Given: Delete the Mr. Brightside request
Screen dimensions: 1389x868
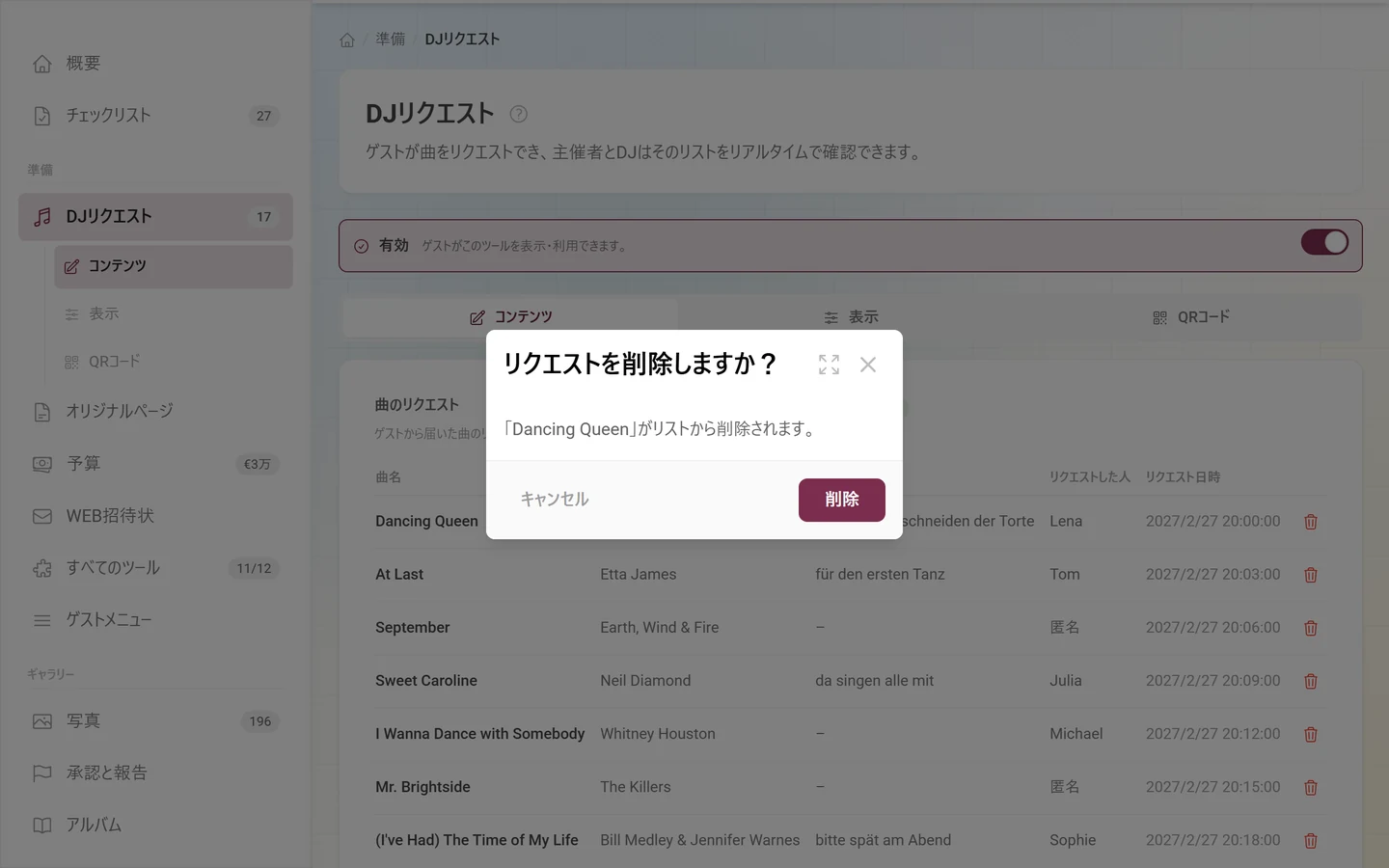Looking at the screenshot, I should click(1311, 787).
